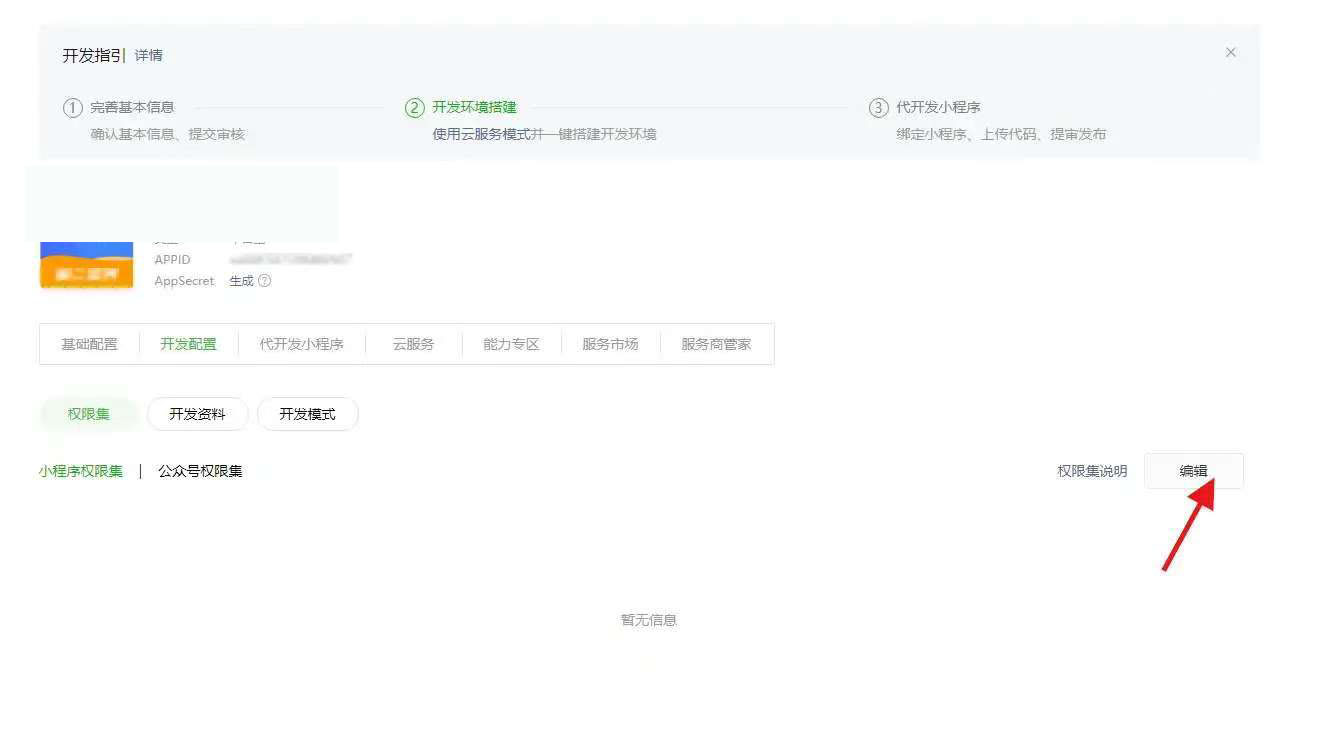Select the 开发模式 pill button

pyautogui.click(x=307, y=414)
